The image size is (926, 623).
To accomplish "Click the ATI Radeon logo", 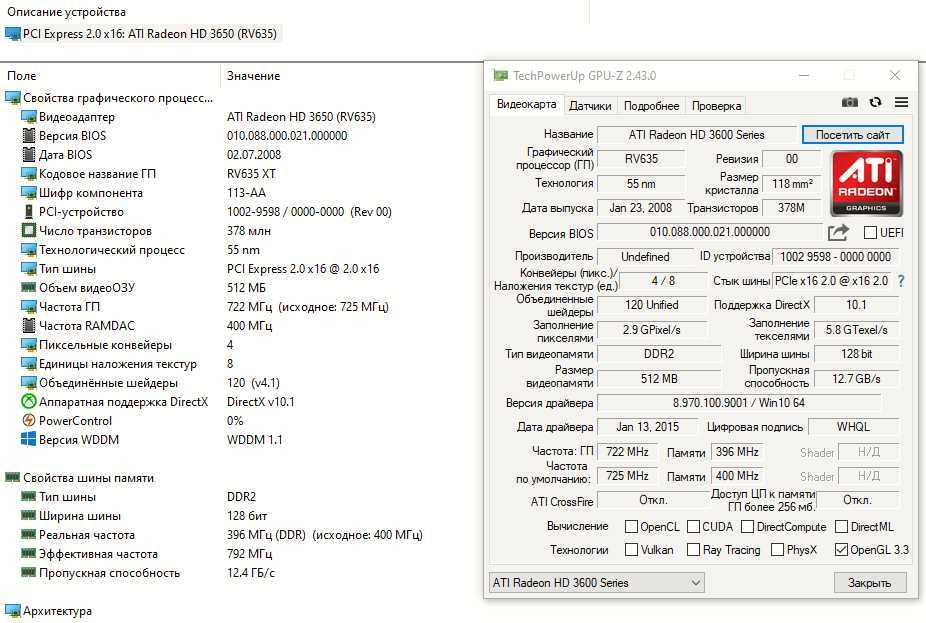I will [x=866, y=183].
